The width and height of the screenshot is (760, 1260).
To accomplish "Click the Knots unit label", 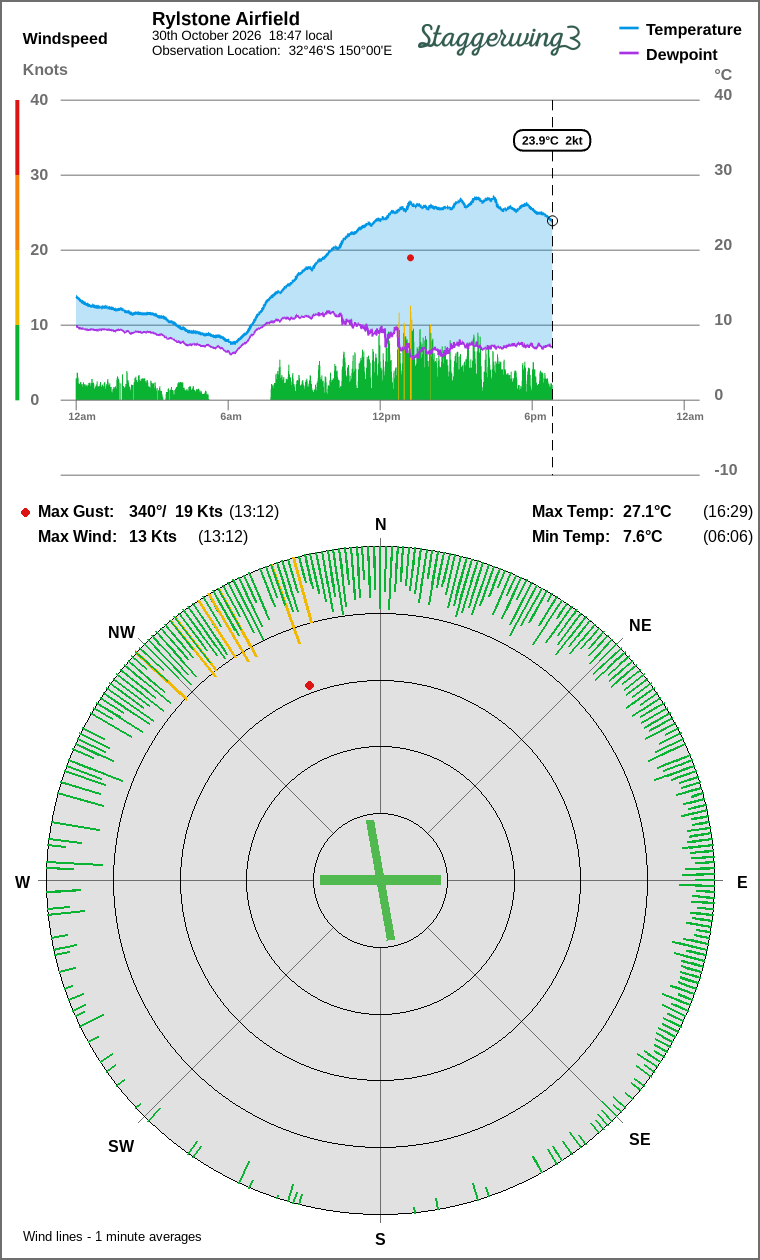I will click(45, 70).
